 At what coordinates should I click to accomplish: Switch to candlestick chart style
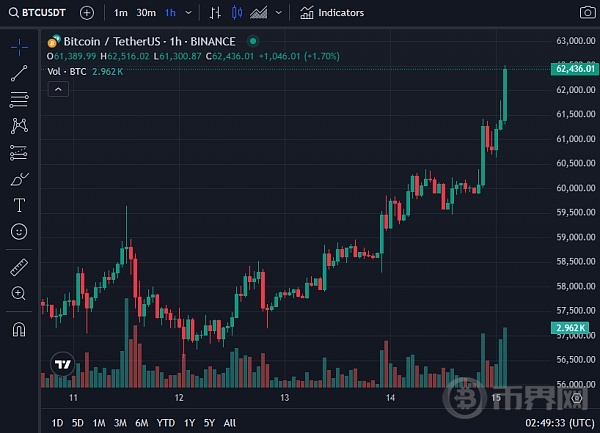[237, 13]
